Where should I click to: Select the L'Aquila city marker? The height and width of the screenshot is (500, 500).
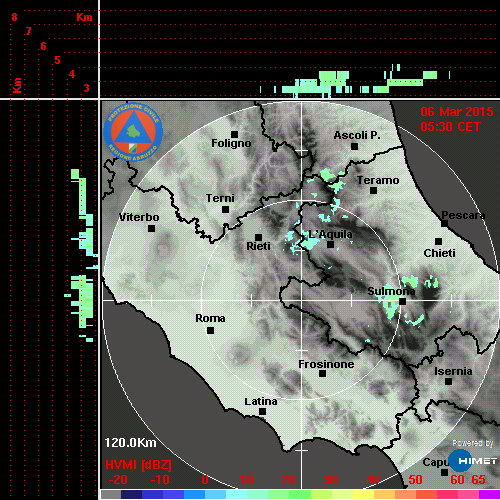[x=330, y=245]
